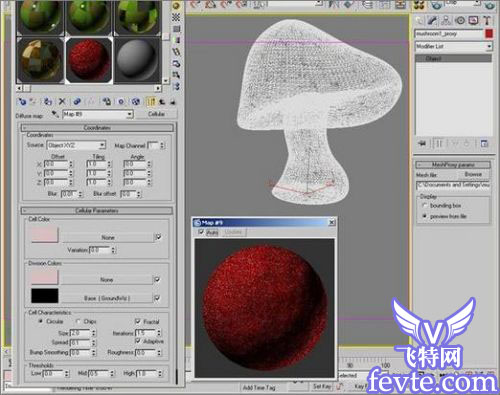
Task: Select the bounding box radio option
Action: click(424, 205)
